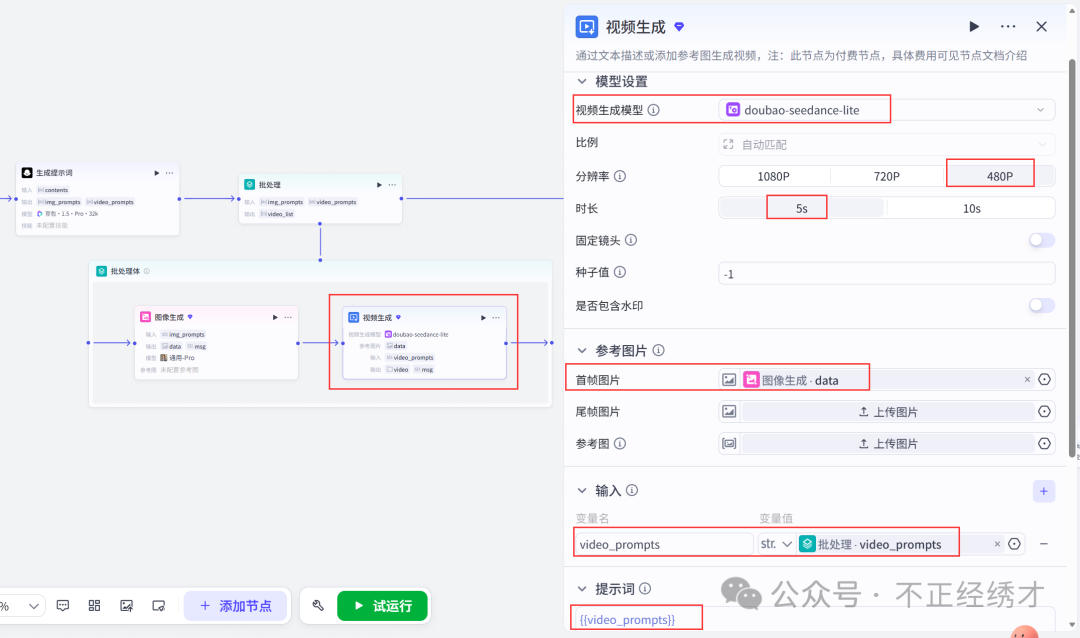Collapse the 模型设置 section
Image resolution: width=1080 pixels, height=638 pixels.
click(x=582, y=81)
